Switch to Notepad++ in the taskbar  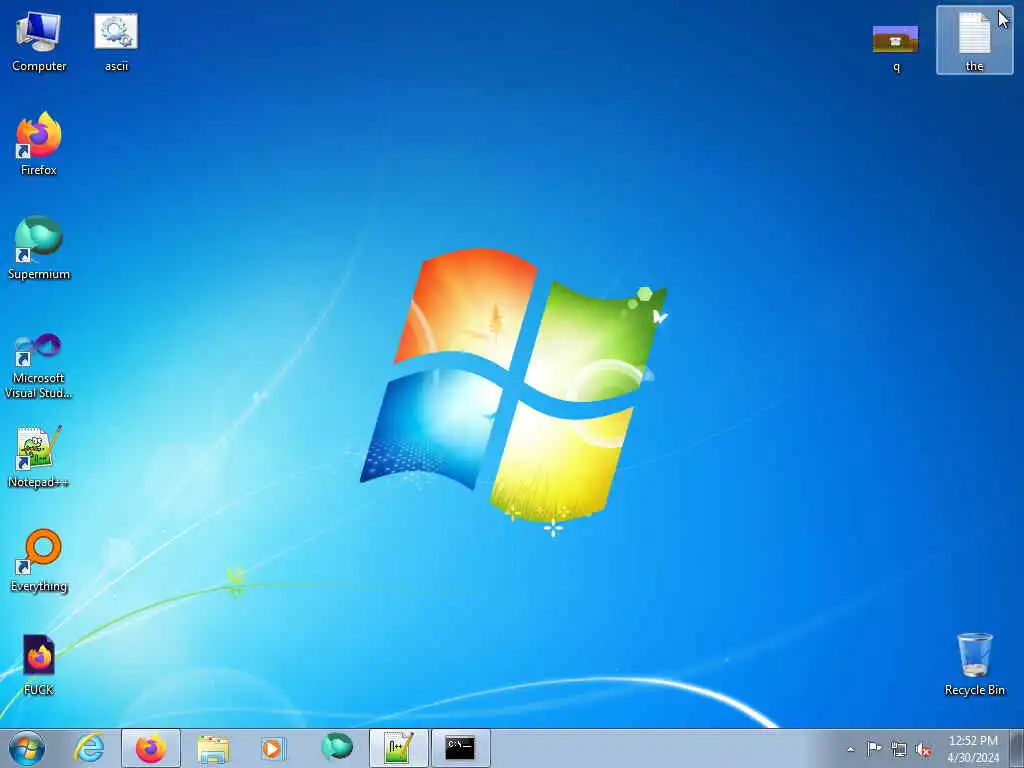coord(398,748)
